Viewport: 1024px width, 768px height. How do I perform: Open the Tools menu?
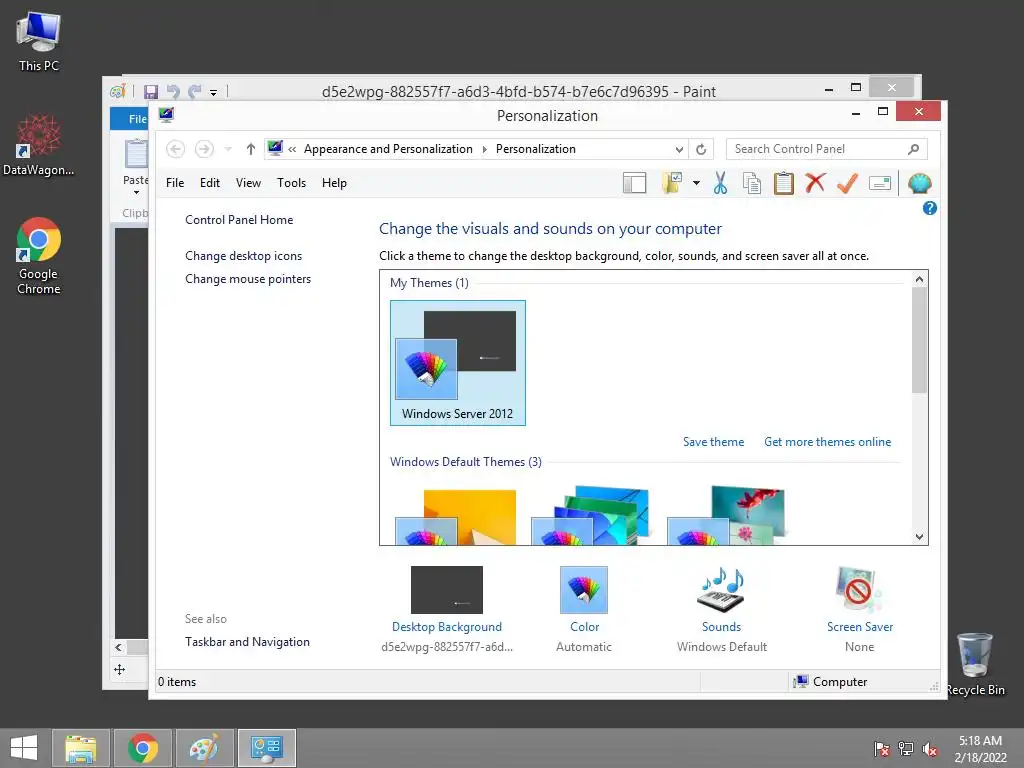click(x=291, y=183)
